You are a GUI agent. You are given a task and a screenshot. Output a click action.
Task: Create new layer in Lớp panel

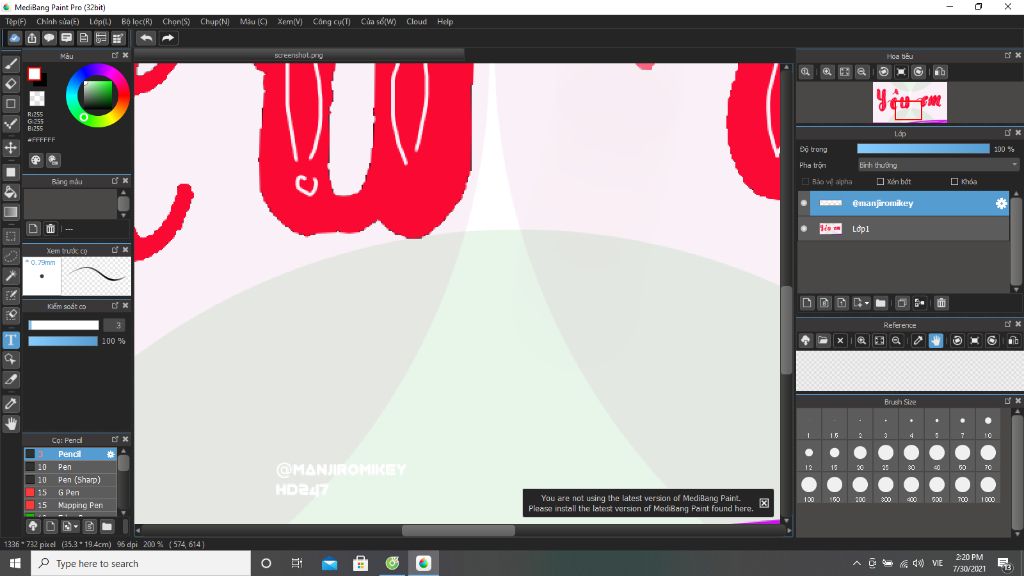807,303
